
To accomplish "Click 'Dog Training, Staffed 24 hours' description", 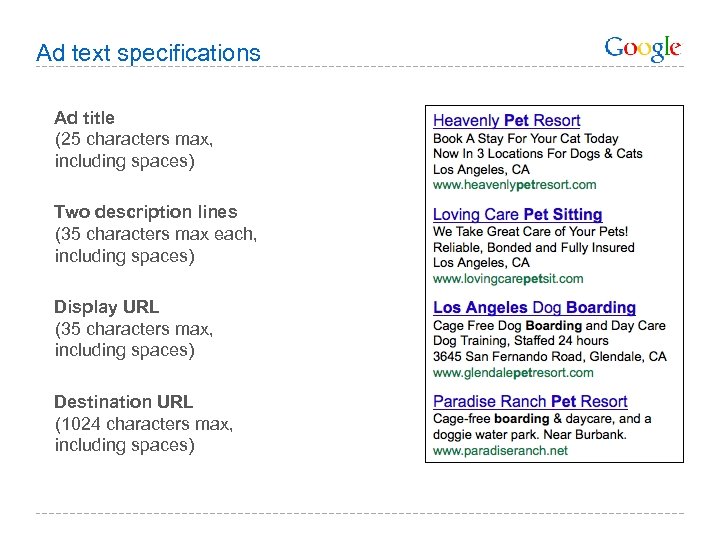I will tap(520, 341).
